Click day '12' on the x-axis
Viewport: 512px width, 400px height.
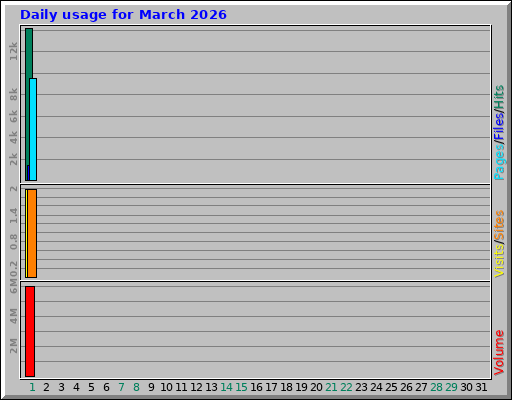coord(196,387)
